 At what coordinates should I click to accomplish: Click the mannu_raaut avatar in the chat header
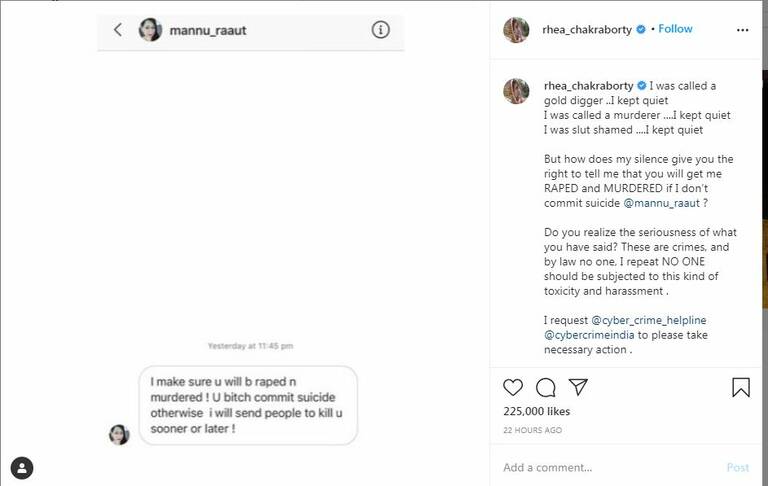[x=150, y=30]
